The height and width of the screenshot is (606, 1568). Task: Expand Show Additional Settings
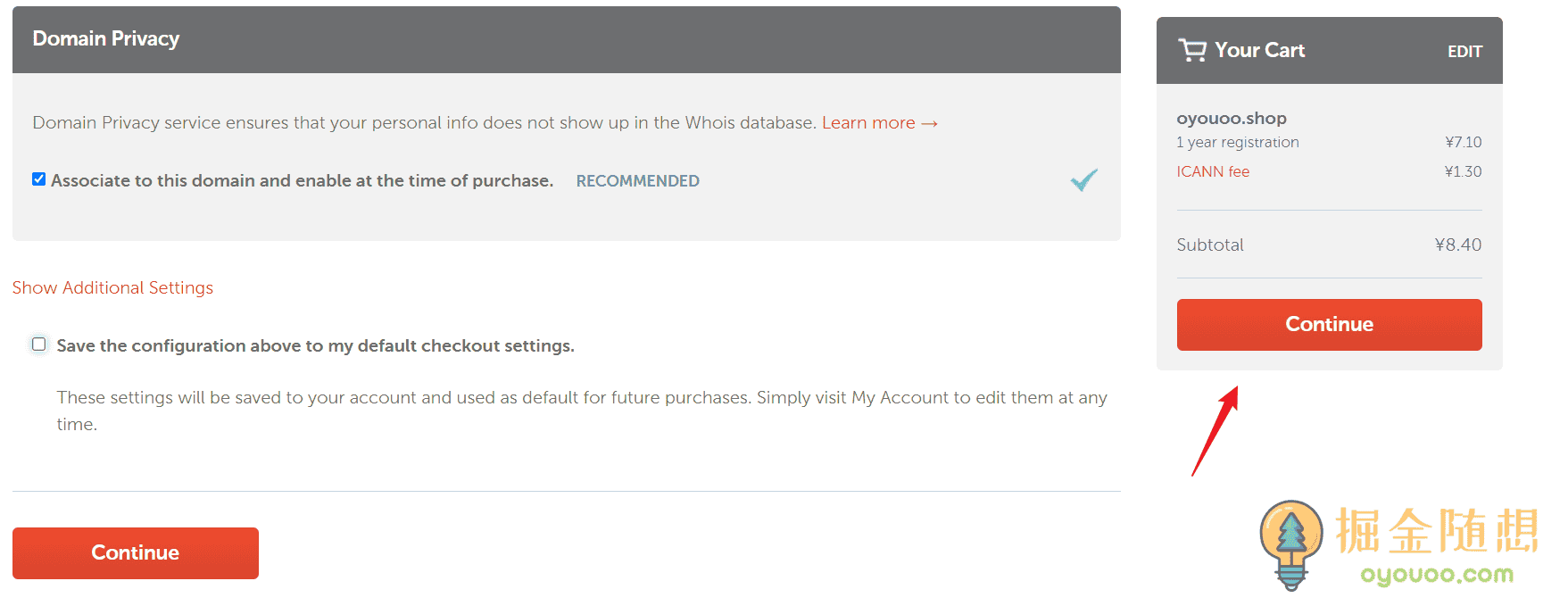(112, 287)
